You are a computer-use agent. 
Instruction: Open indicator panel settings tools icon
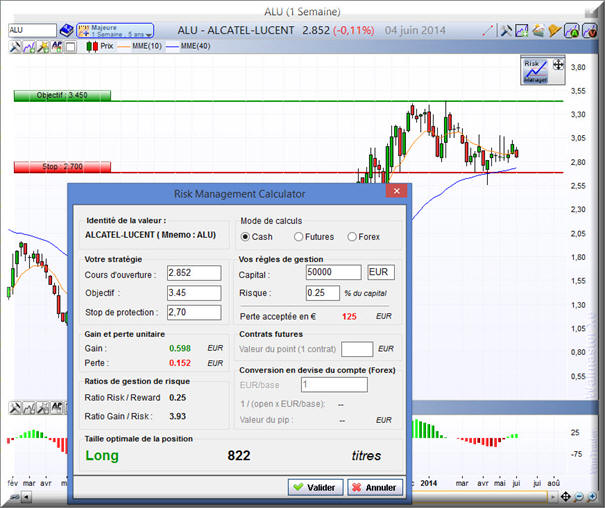click(x=15, y=408)
